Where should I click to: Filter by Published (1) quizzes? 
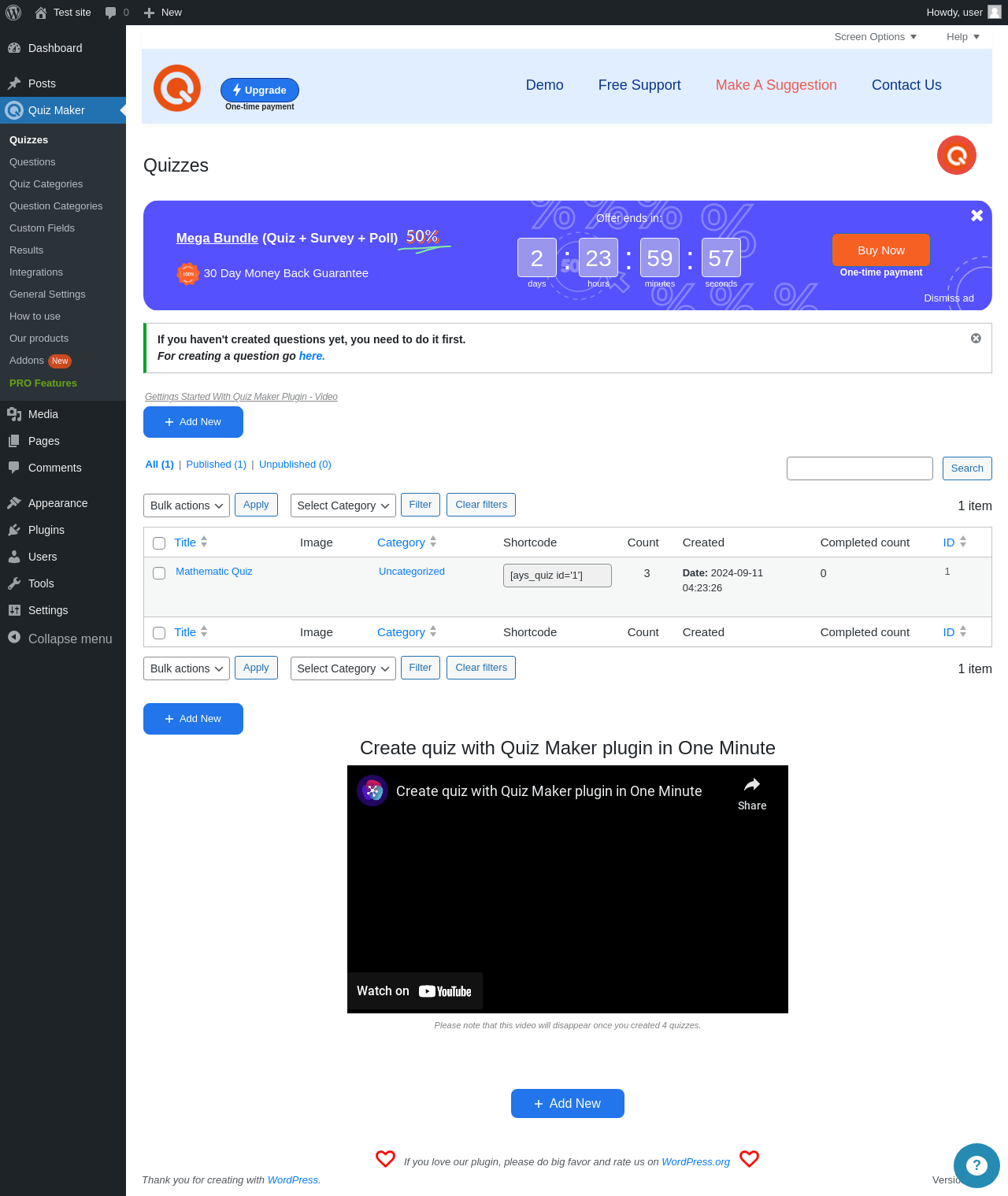pyautogui.click(x=217, y=465)
